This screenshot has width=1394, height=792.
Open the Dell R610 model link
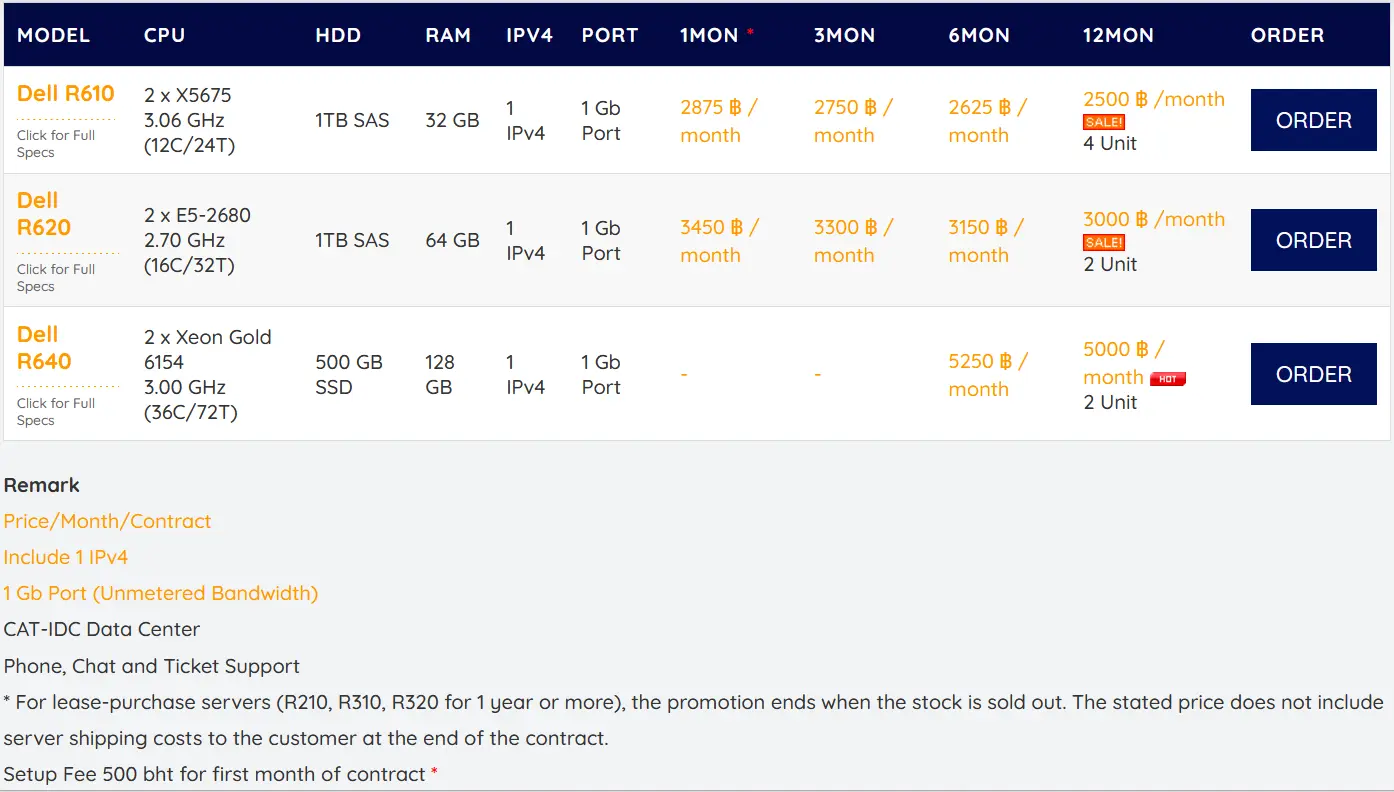(x=66, y=94)
